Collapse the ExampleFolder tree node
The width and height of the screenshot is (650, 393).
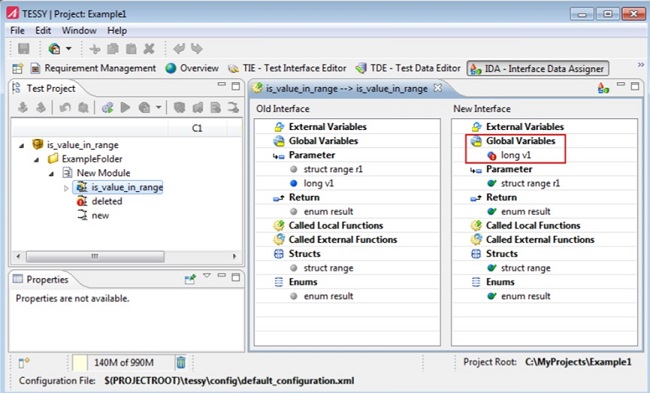click(x=37, y=159)
